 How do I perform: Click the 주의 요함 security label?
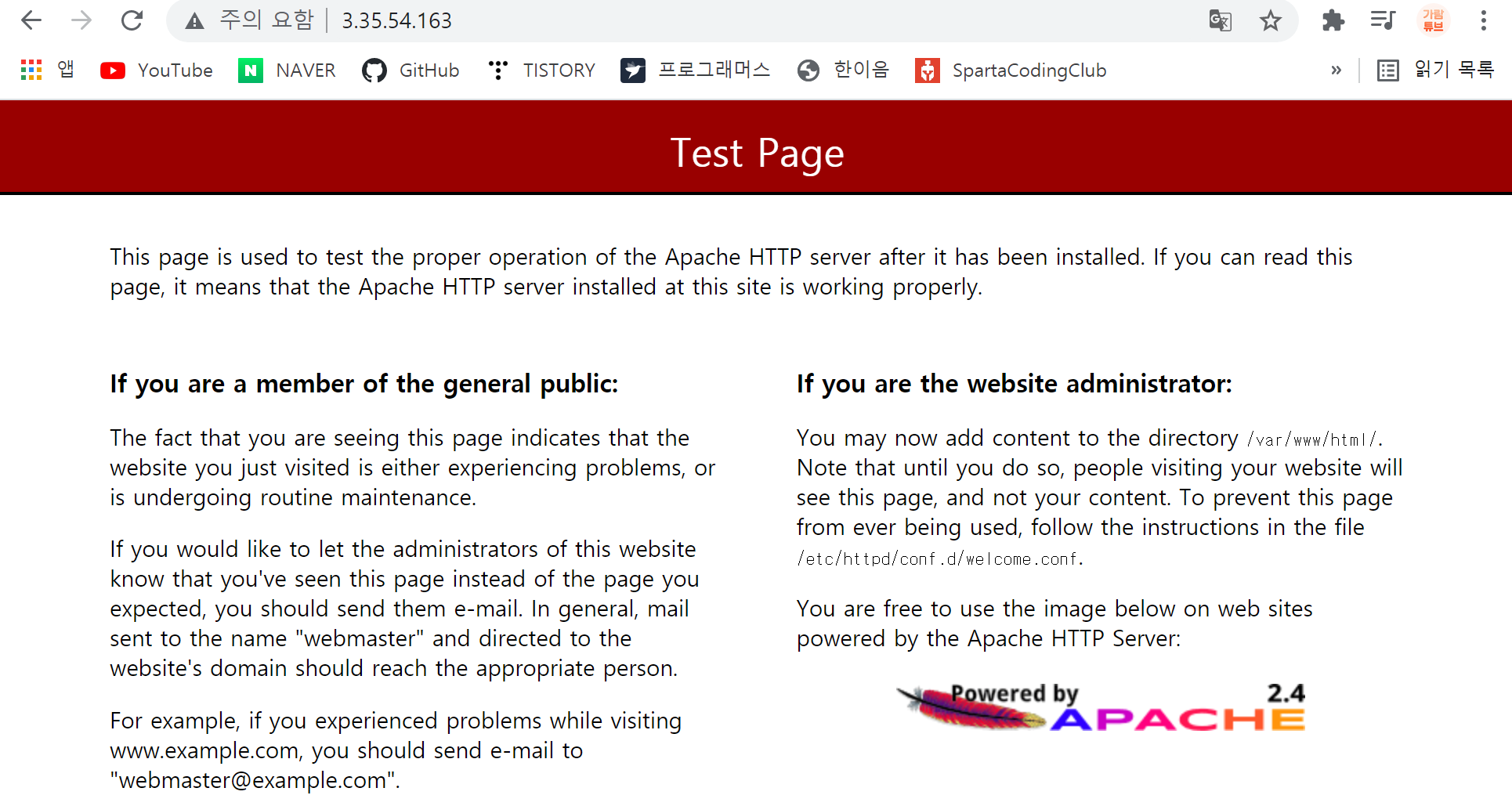(266, 20)
